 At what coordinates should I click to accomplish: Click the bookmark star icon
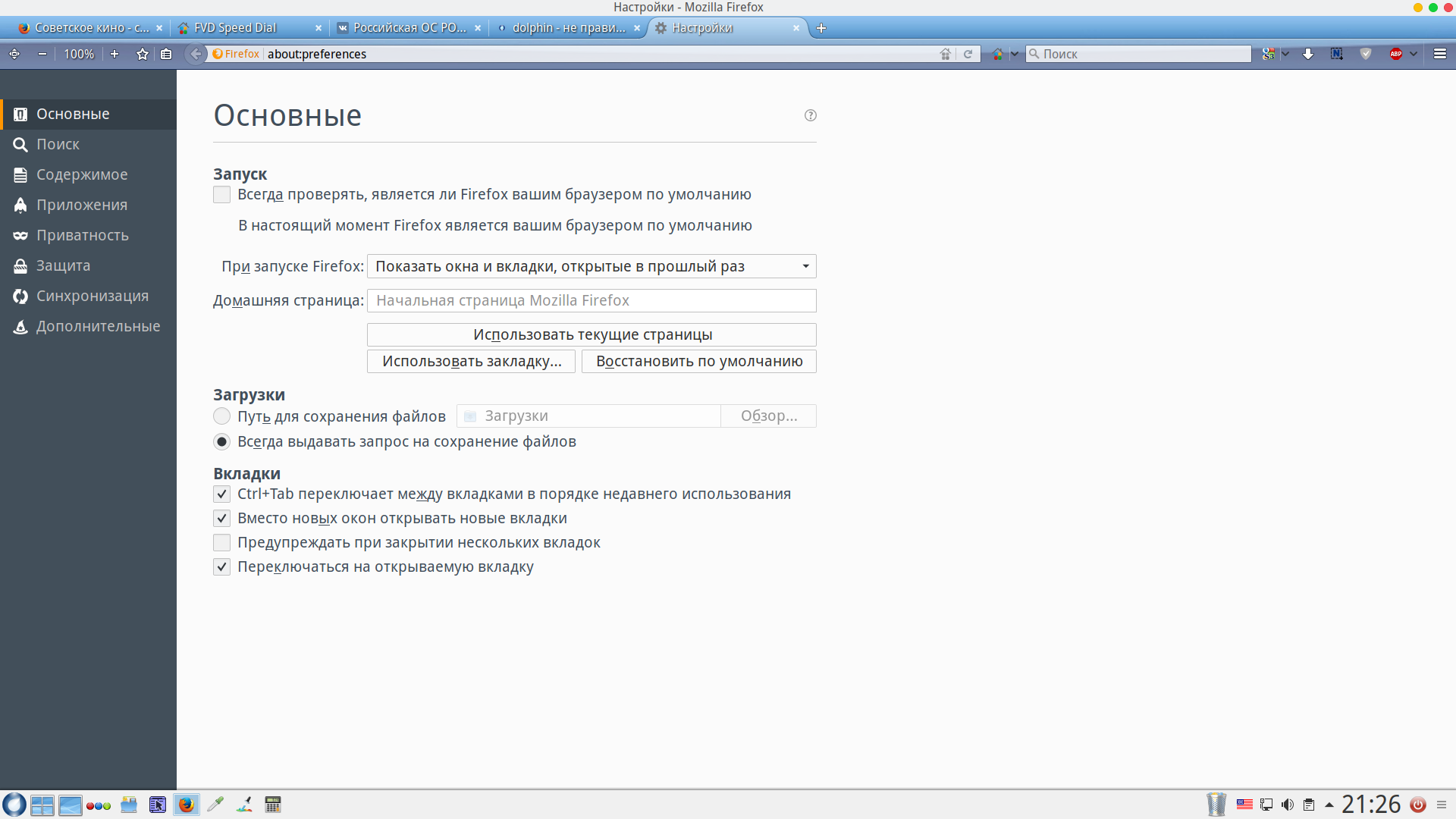(142, 54)
